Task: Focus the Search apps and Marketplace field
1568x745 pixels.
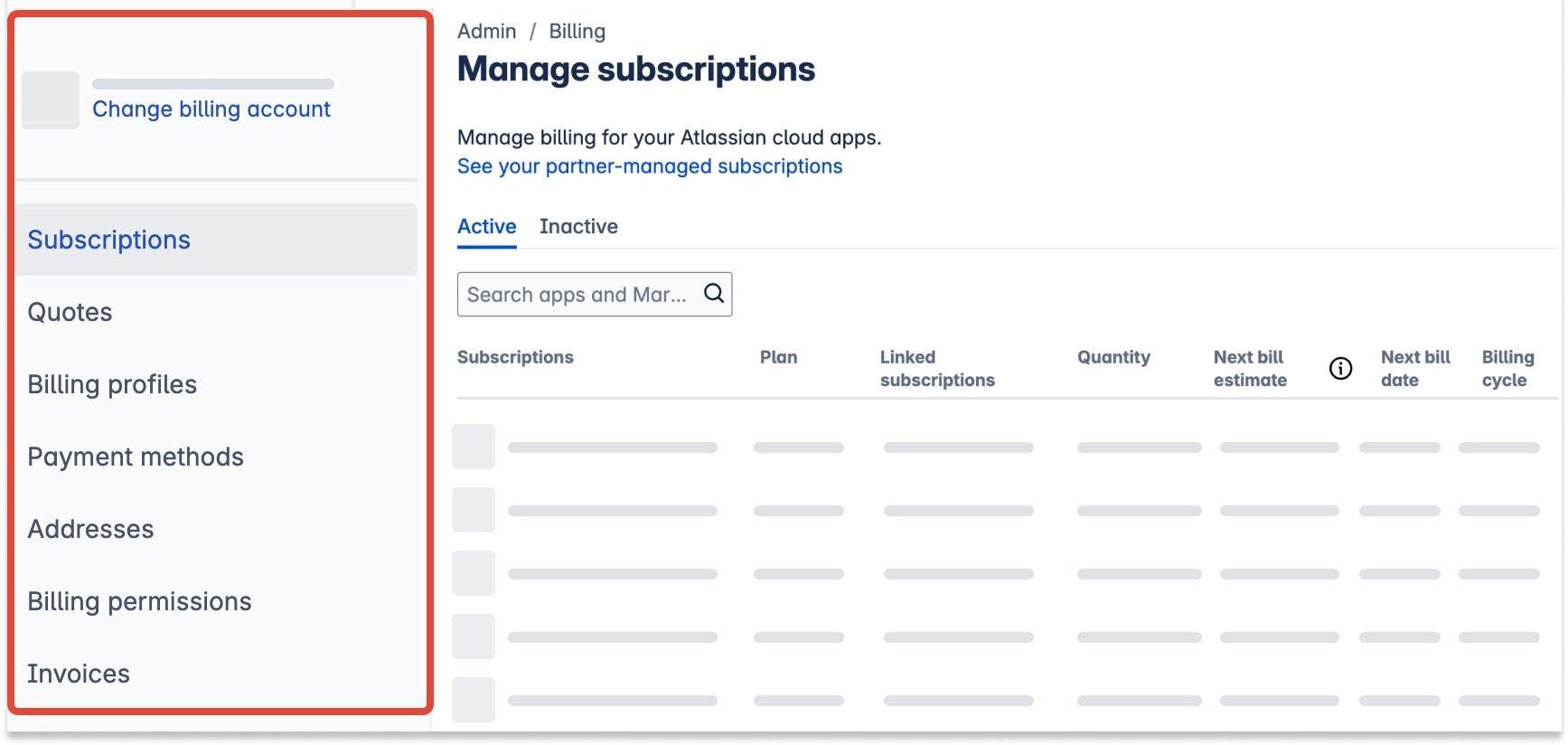Action: (577, 295)
